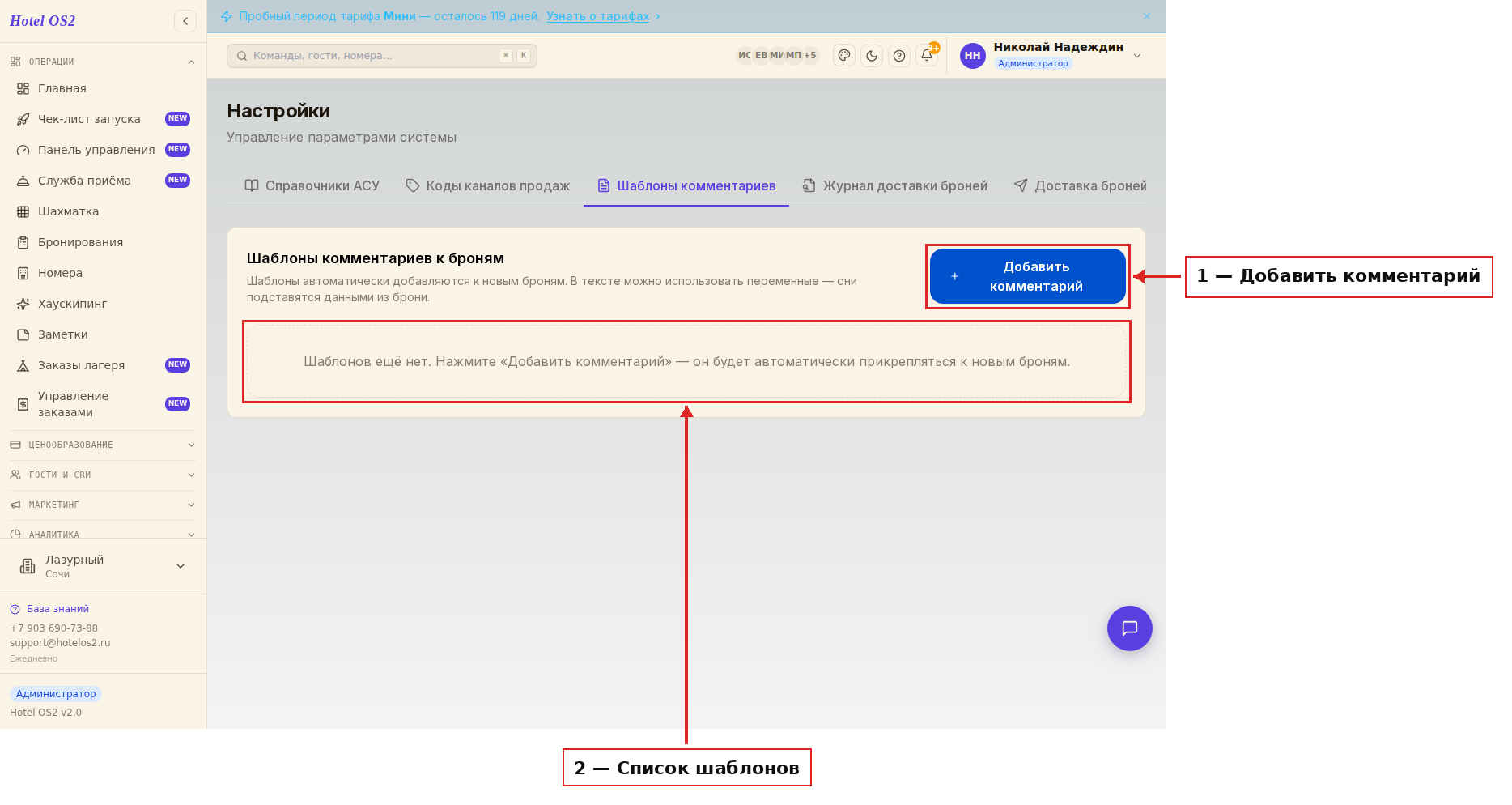This screenshot has height=805, width=1512.
Task: Dismiss the trial period banner
Action: tap(1147, 16)
